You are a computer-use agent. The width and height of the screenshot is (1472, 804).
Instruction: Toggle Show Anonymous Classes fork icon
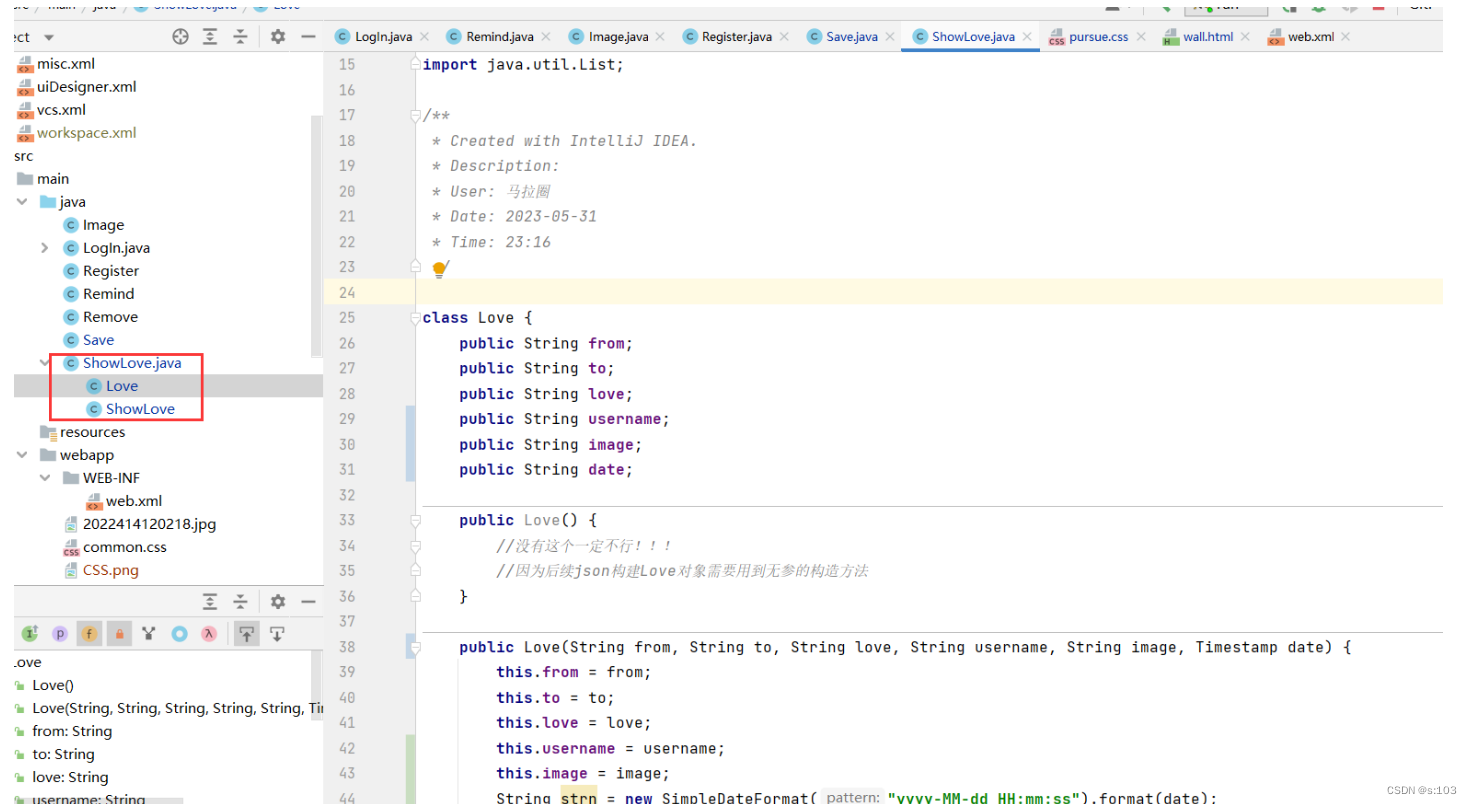coord(149,633)
